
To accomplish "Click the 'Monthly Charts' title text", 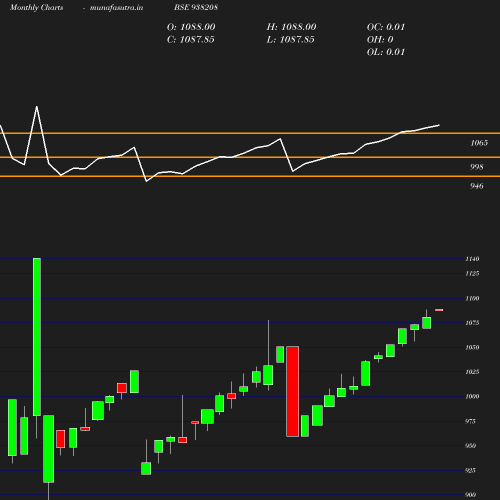I will click(37, 7).
